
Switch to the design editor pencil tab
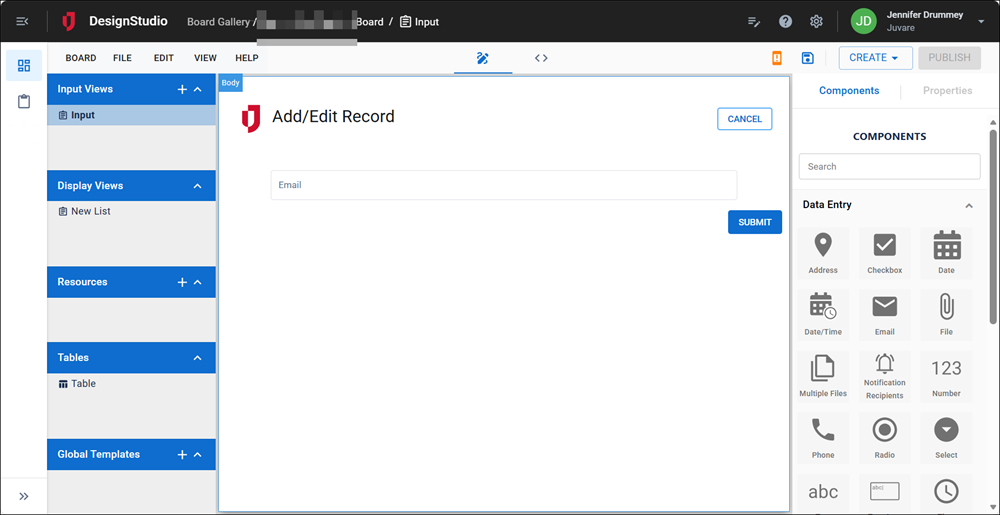(483, 58)
